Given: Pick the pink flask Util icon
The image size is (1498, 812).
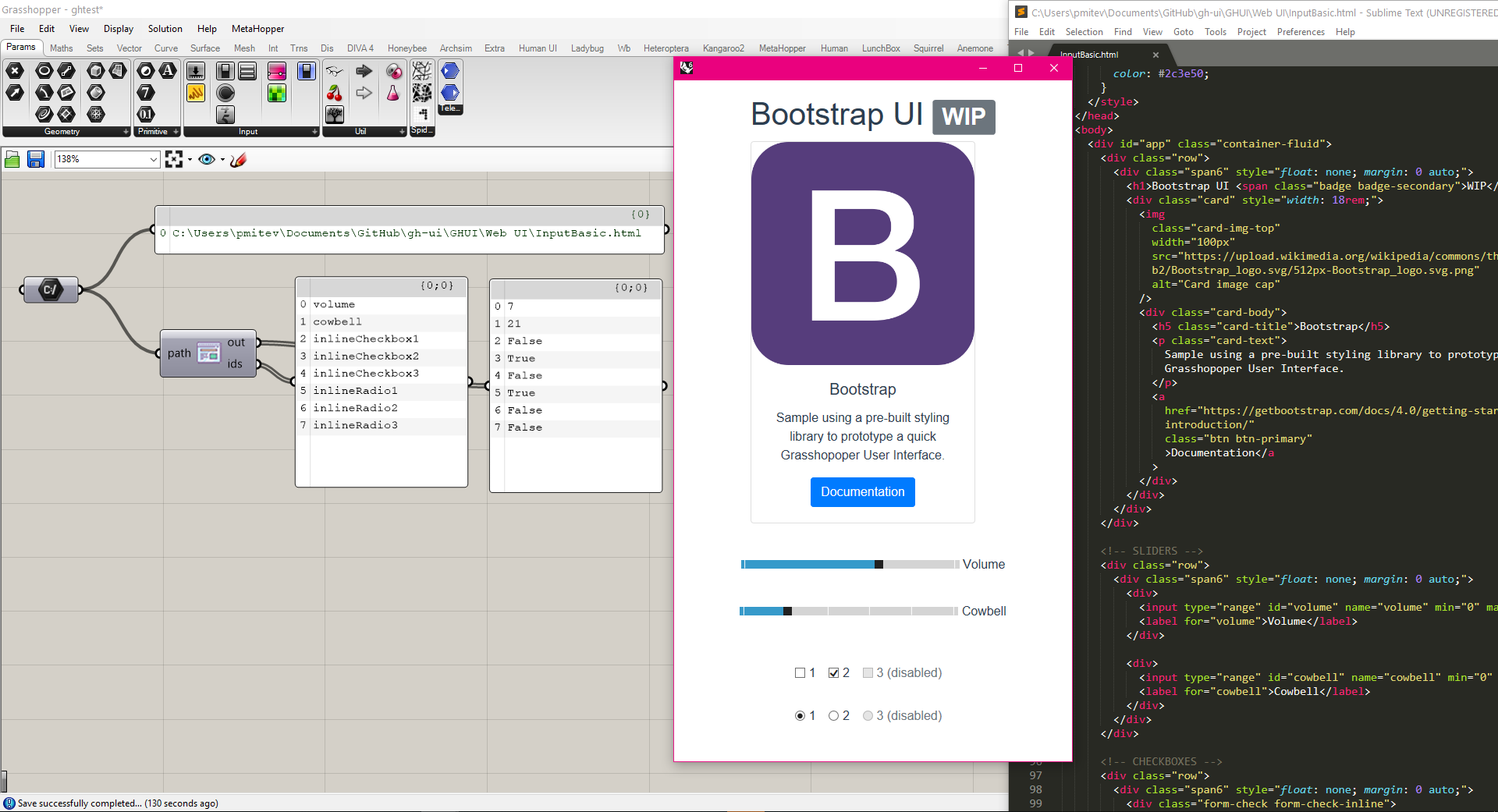Looking at the screenshot, I should (x=394, y=94).
